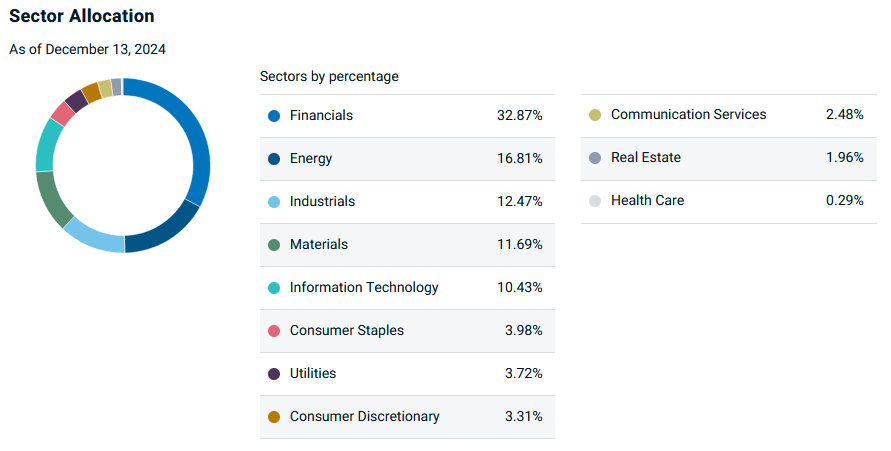Image resolution: width=891 pixels, height=451 pixels.
Task: Click the Information Technology teal legend dot
Action: pos(274,288)
